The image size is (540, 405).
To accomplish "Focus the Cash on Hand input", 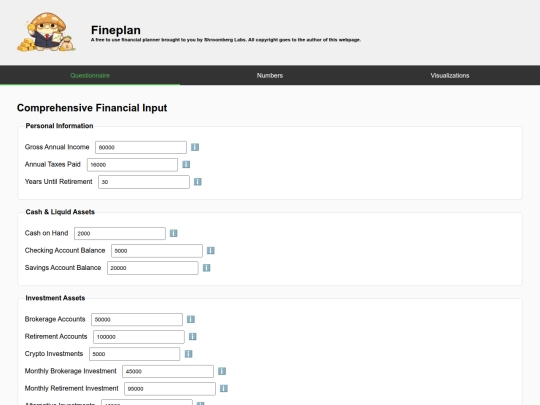I will 120,233.
